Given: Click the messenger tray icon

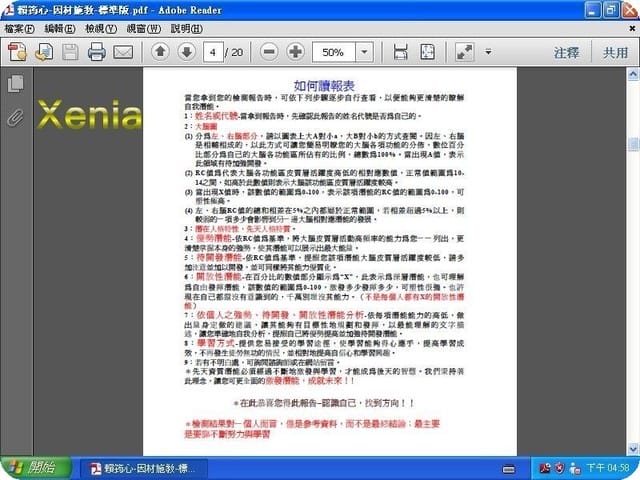Looking at the screenshot, I should tap(575, 468).
